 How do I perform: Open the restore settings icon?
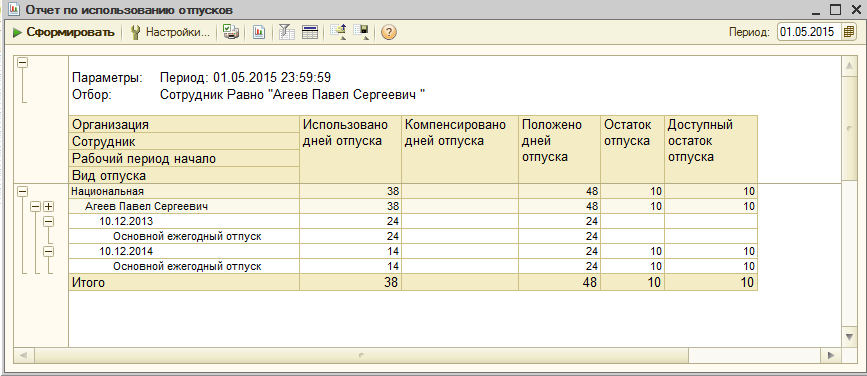click(x=338, y=33)
